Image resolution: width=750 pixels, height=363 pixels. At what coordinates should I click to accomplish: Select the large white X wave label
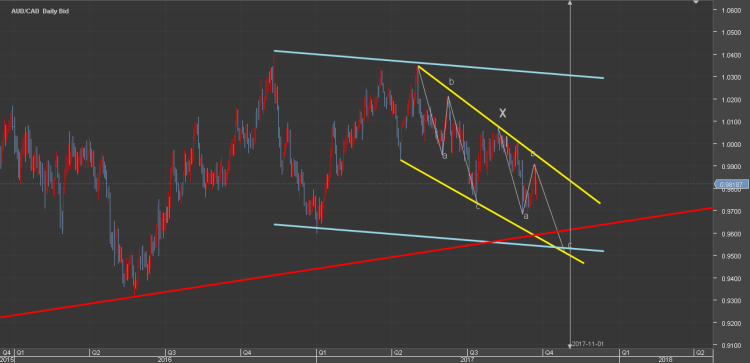pos(503,113)
